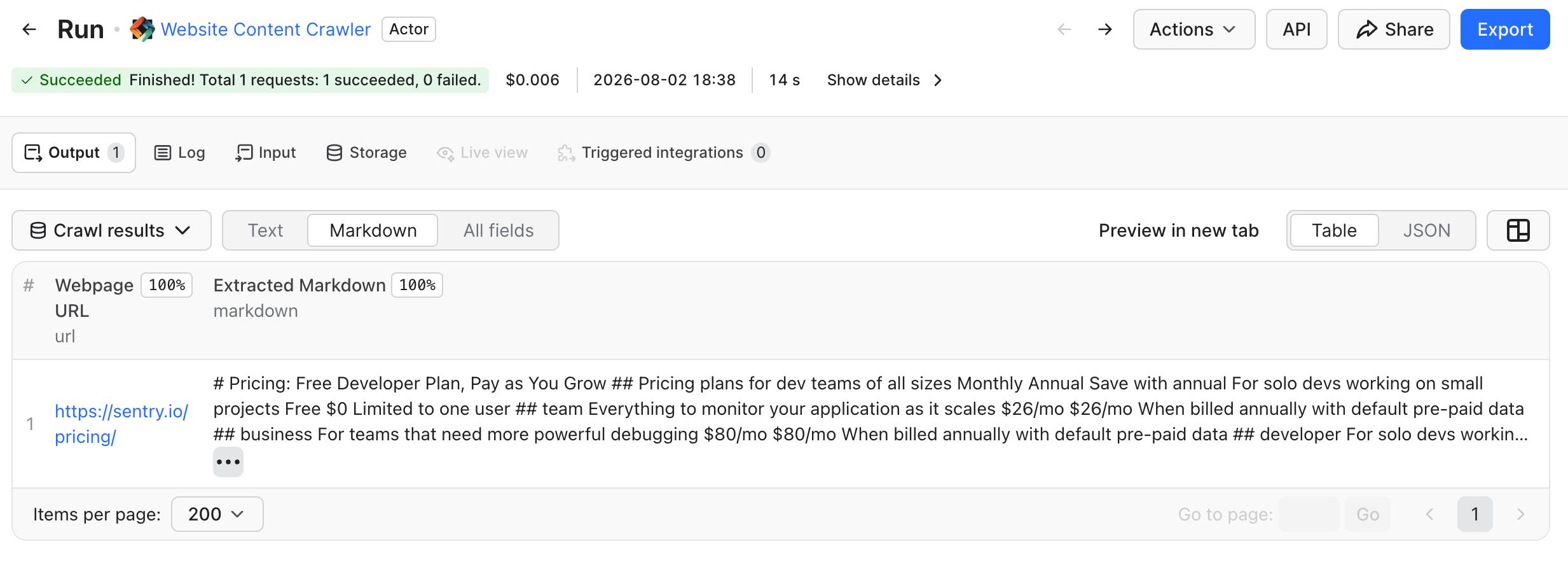Switch to Table display mode
1568x565 pixels.
pyautogui.click(x=1334, y=230)
